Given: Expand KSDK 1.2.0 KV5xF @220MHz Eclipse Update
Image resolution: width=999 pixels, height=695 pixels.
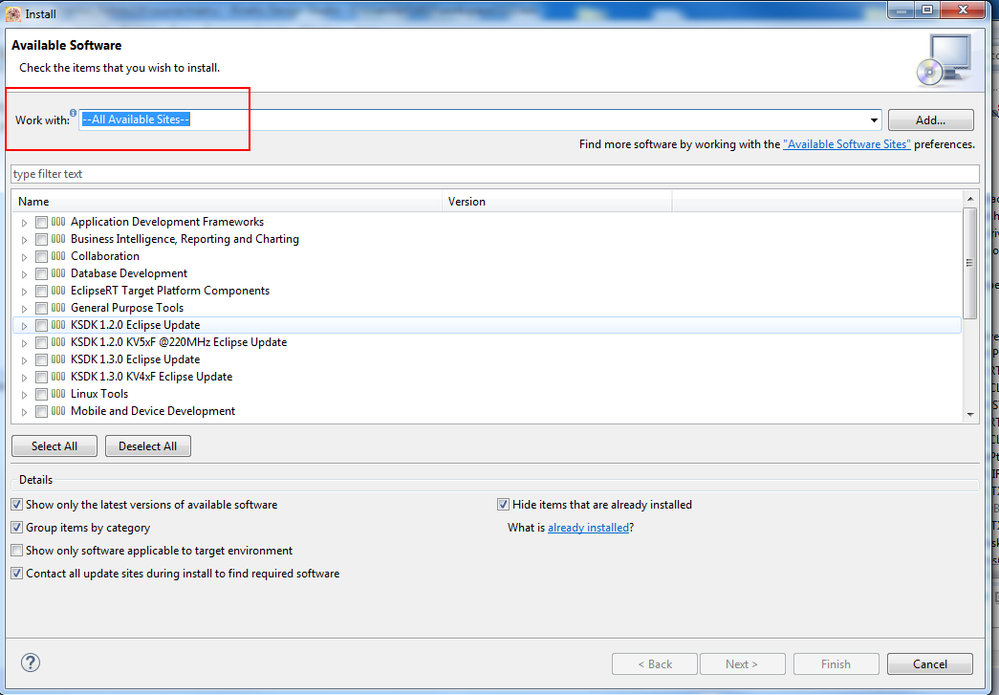Looking at the screenshot, I should pos(24,343).
